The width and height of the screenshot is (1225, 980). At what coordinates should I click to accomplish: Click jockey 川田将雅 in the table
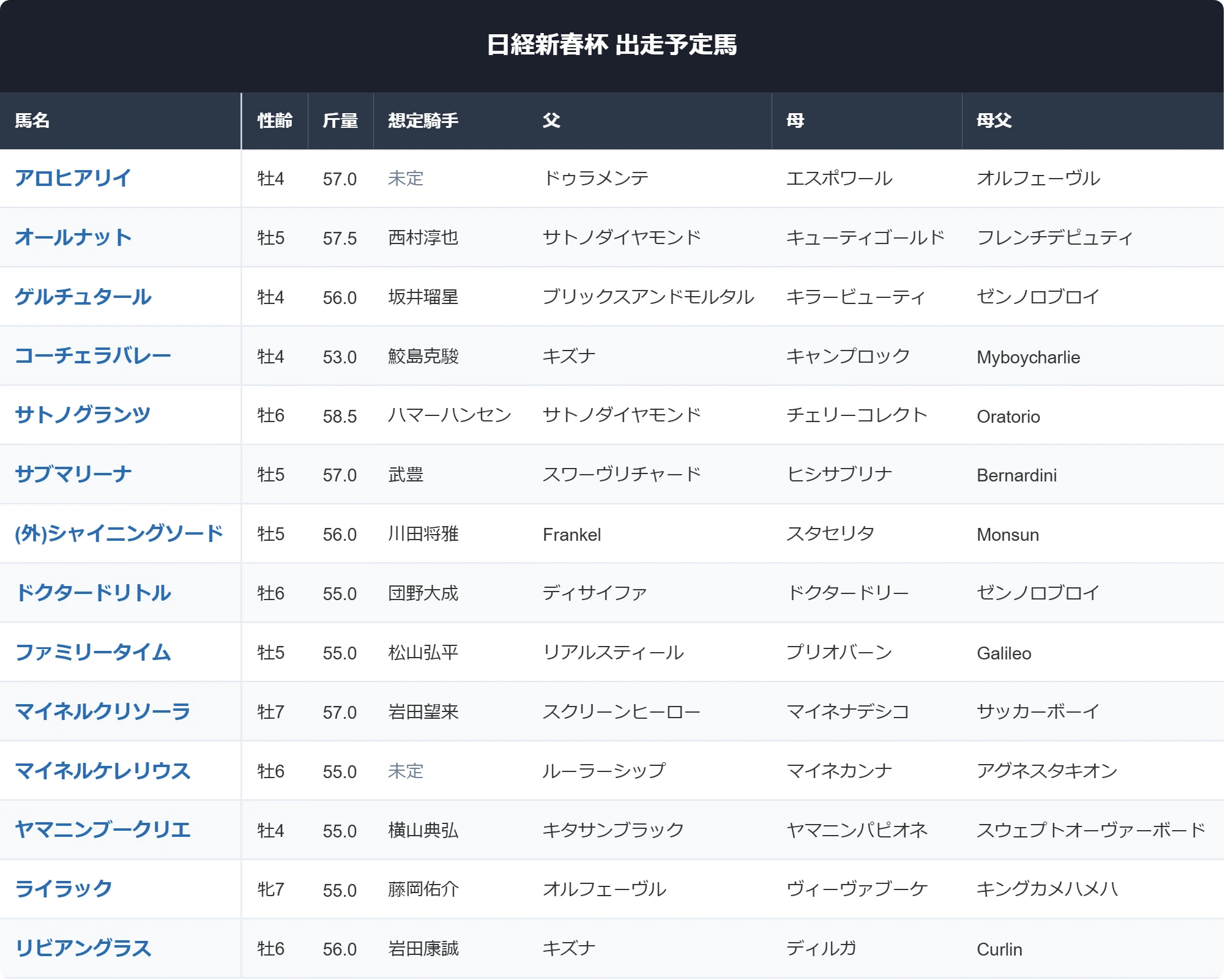tap(423, 534)
